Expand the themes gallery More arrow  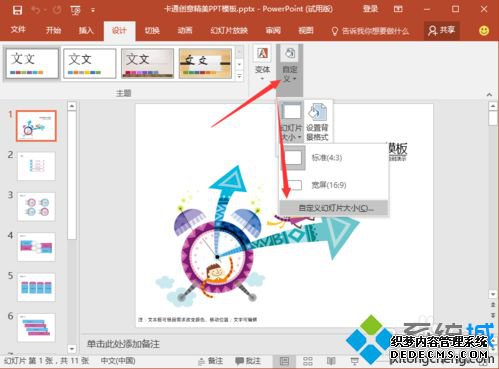[239, 76]
